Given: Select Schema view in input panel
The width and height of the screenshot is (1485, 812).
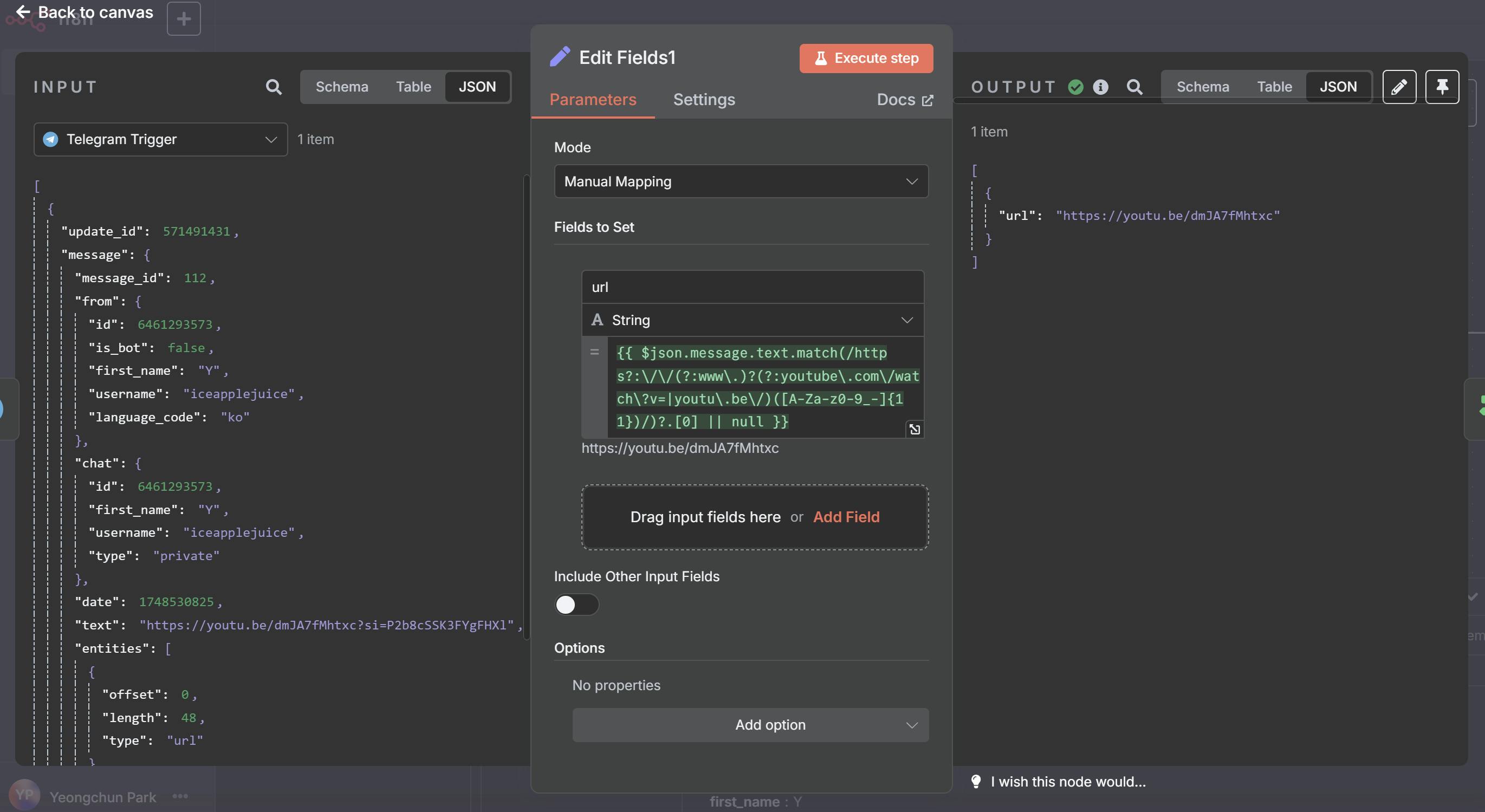Looking at the screenshot, I should 341,87.
